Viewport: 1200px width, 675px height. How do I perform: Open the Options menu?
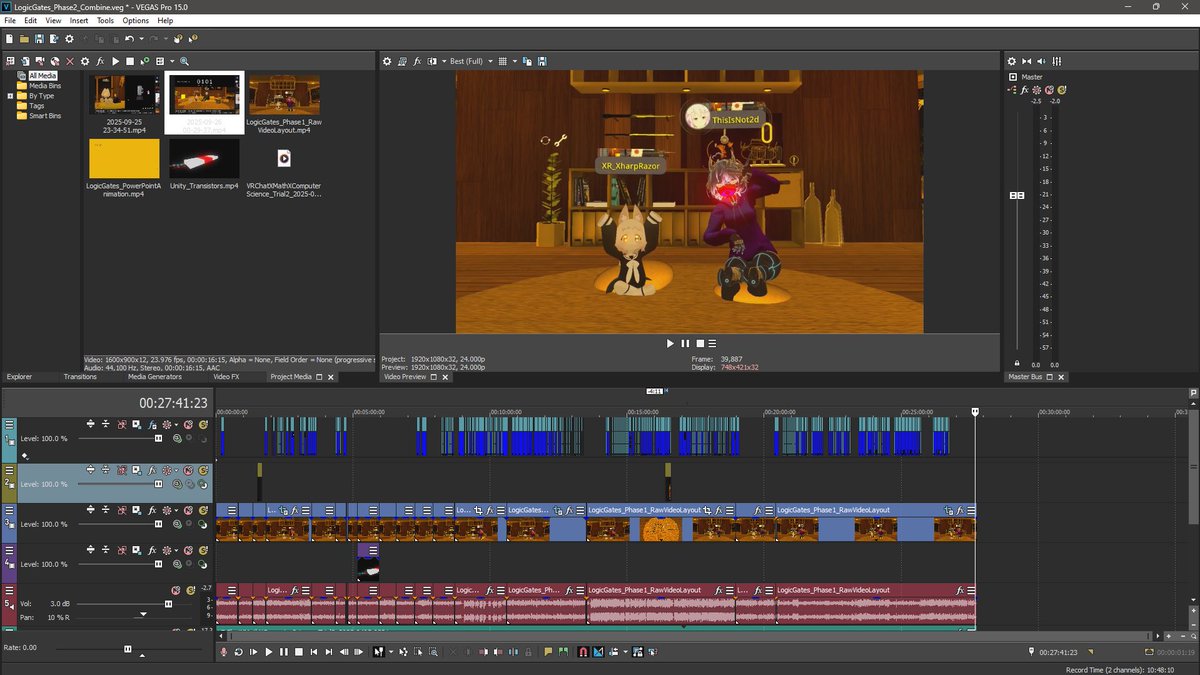(136, 20)
